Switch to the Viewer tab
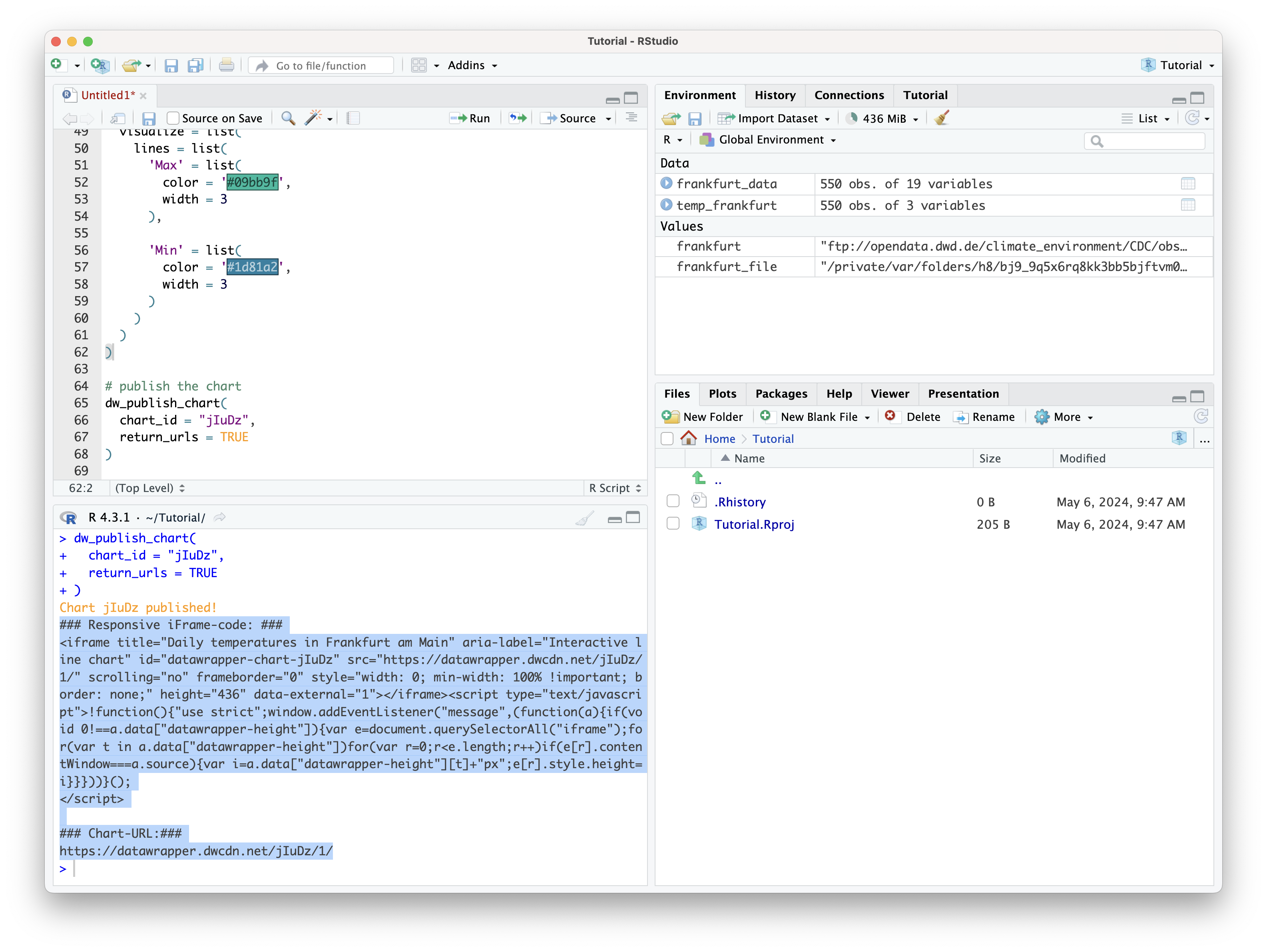This screenshot has height=952, width=1267. point(890,394)
